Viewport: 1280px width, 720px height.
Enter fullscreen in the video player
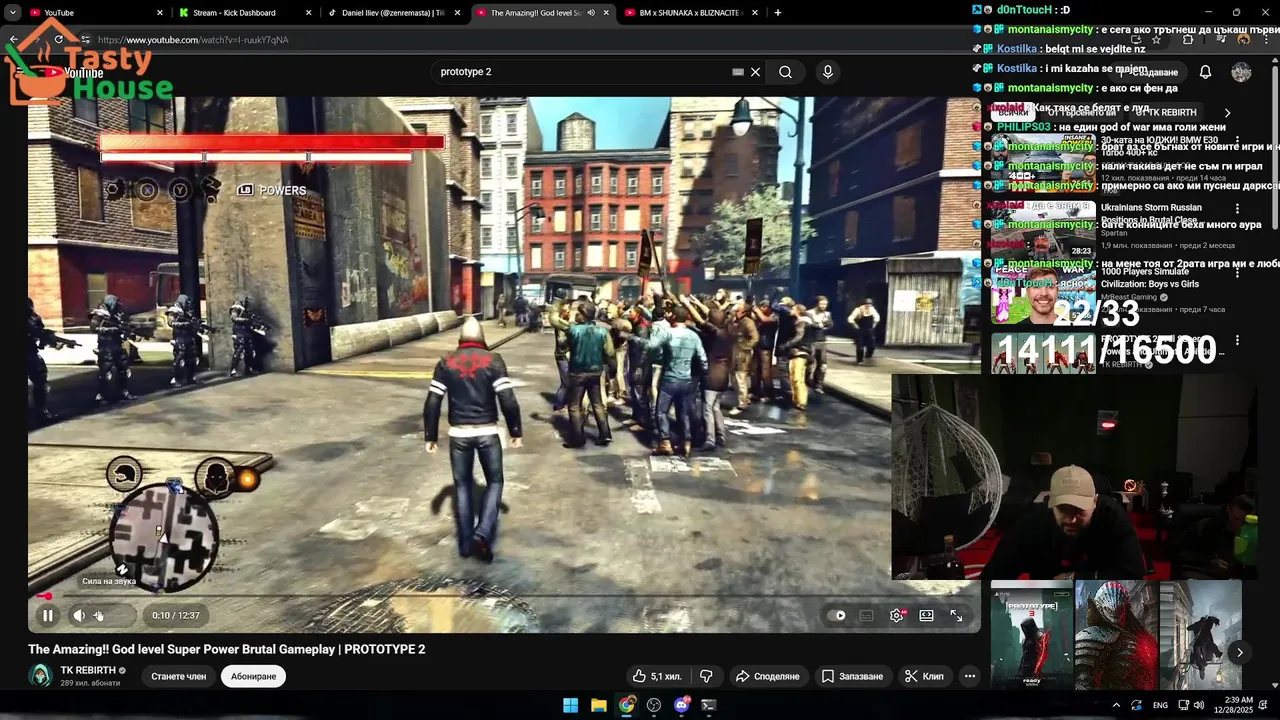coord(956,615)
